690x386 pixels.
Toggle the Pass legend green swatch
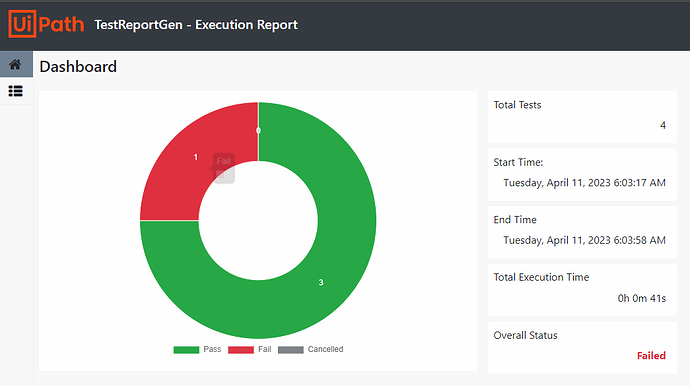pyautogui.click(x=186, y=349)
